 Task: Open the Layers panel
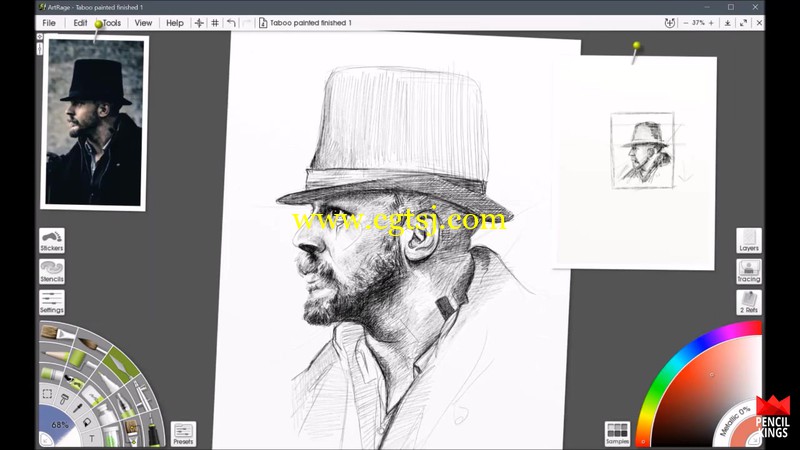tap(748, 241)
